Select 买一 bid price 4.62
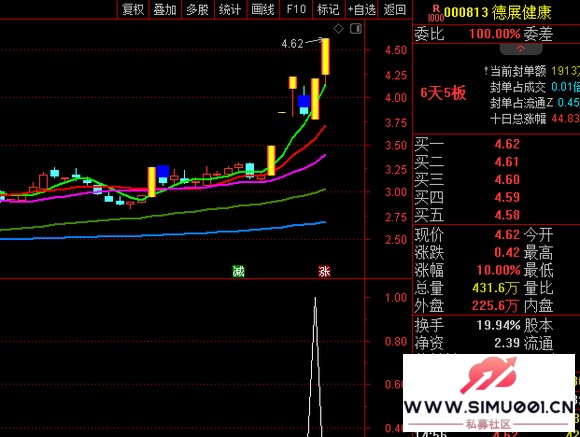Screen dimensions: 580x437 (x=507, y=144)
